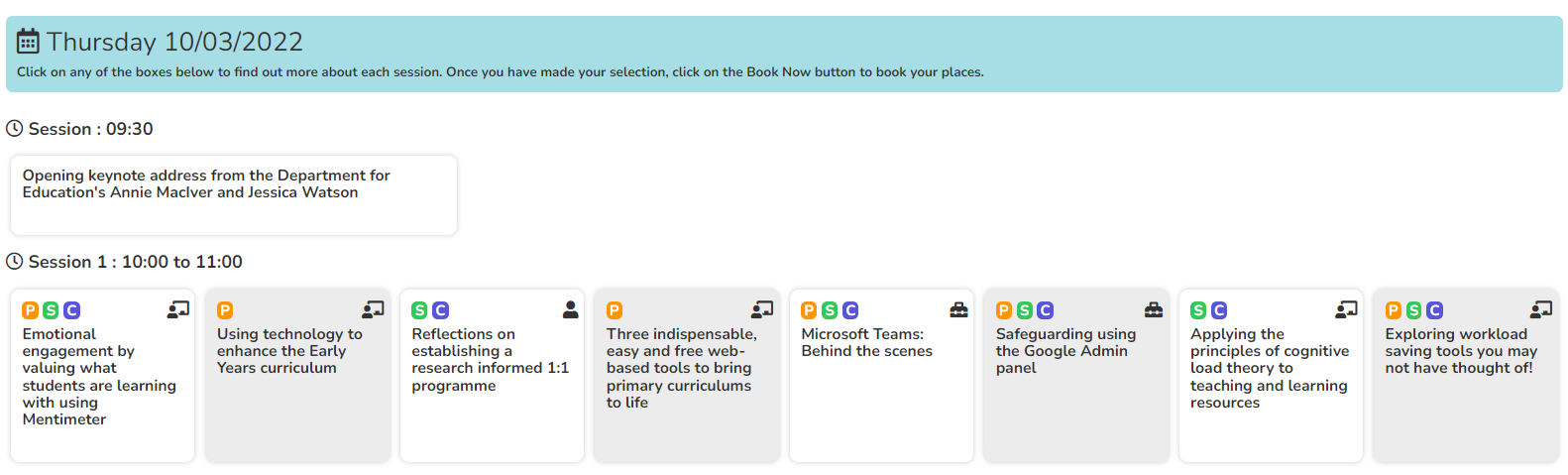Click orange P badge on Three indispensable card
The image size is (1568, 475).
click(x=615, y=310)
